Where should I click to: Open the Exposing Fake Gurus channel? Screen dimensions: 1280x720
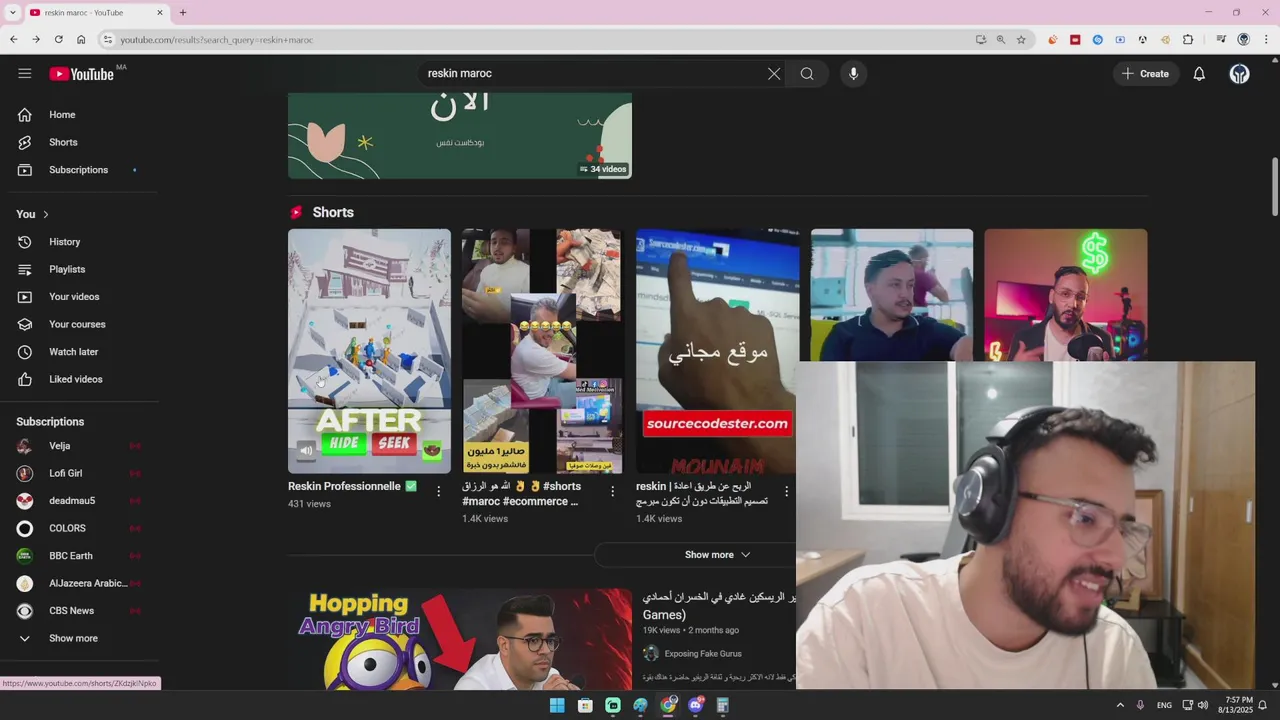[702, 654]
